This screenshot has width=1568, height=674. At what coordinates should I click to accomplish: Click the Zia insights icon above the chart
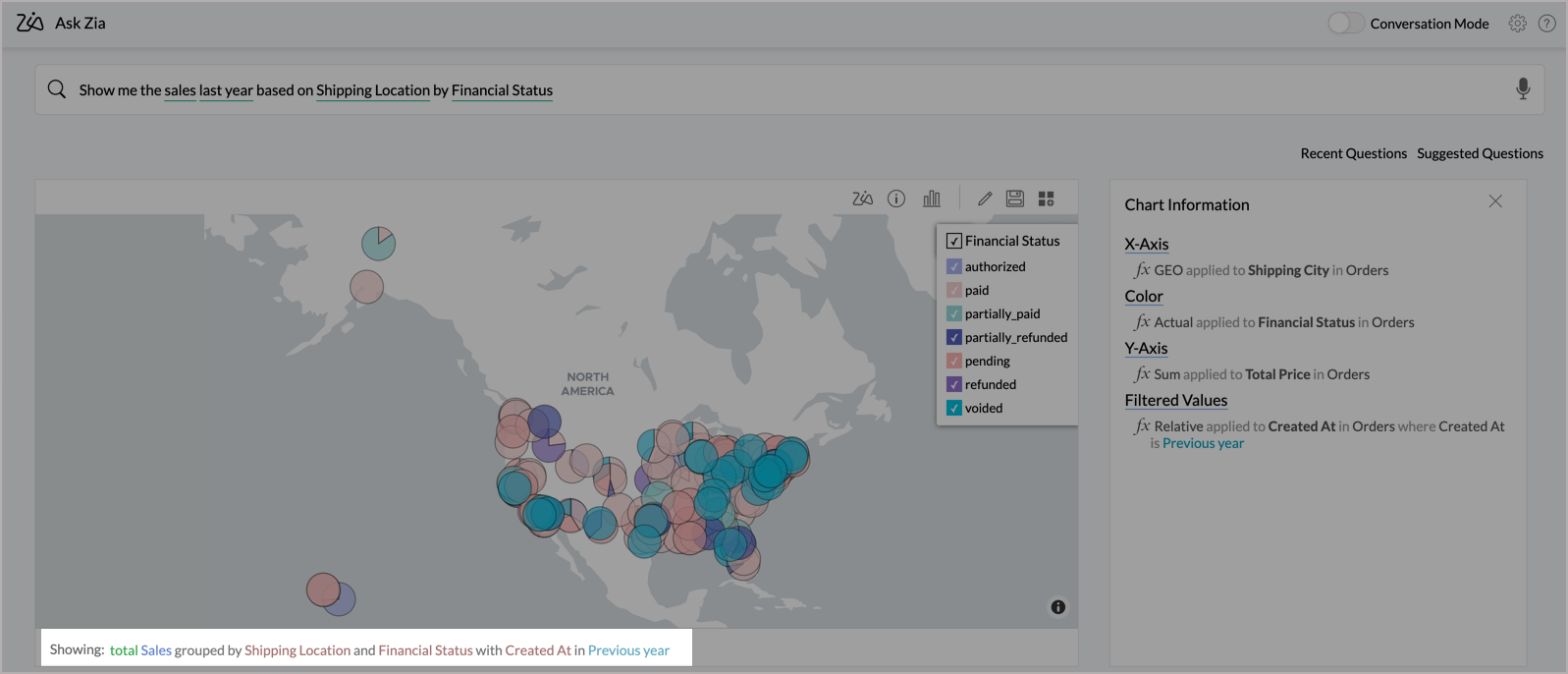click(x=862, y=198)
